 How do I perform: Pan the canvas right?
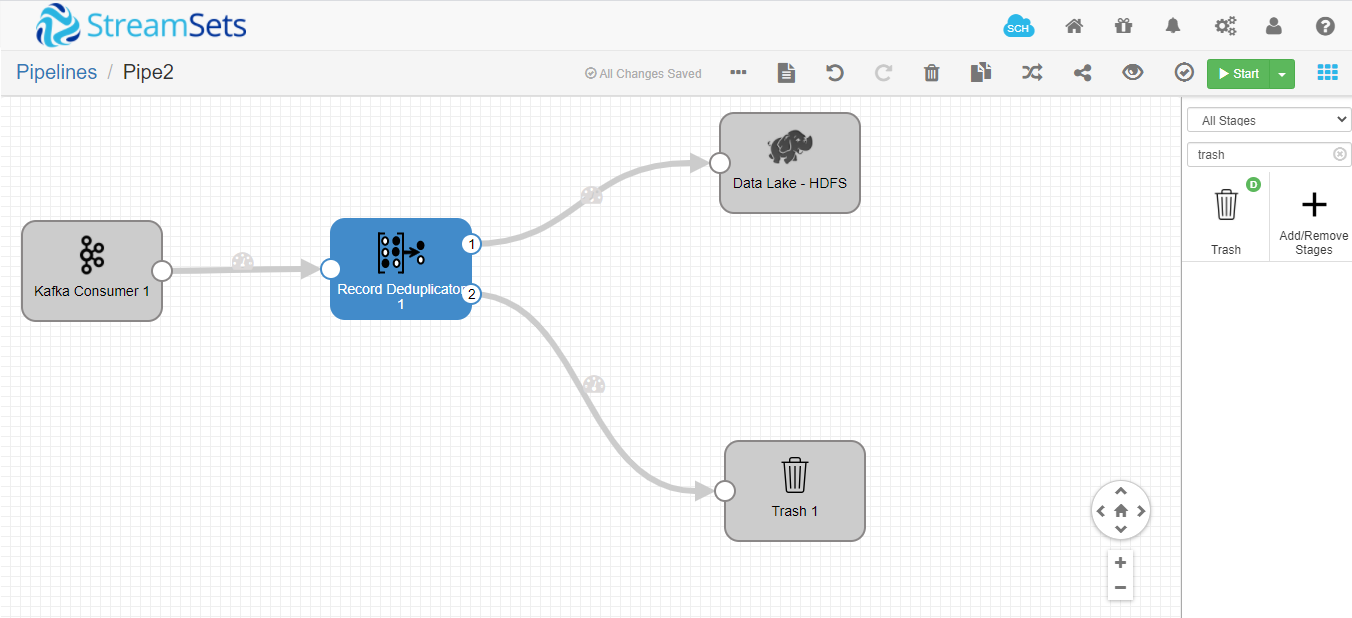pyautogui.click(x=1141, y=511)
